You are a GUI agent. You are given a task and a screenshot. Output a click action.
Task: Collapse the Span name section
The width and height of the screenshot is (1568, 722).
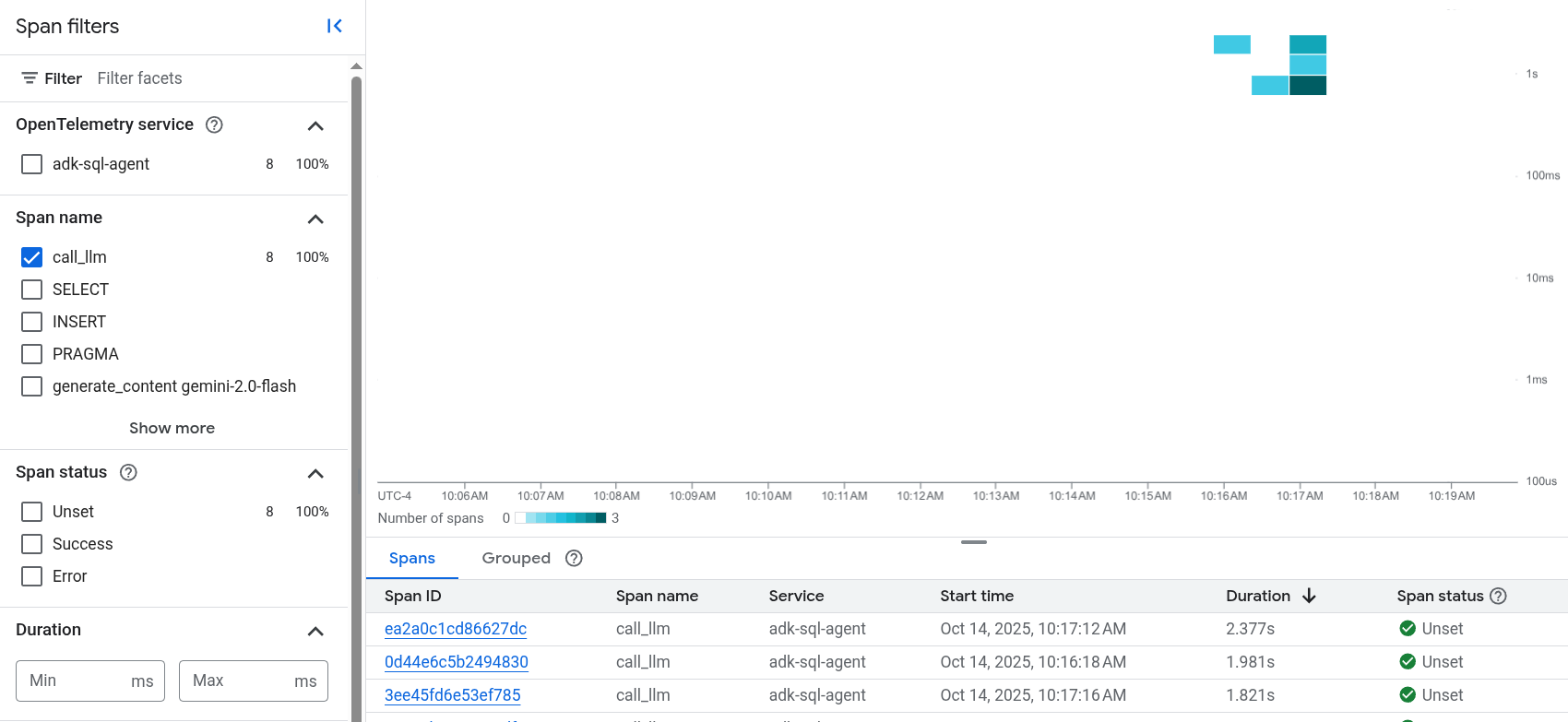coord(315,219)
